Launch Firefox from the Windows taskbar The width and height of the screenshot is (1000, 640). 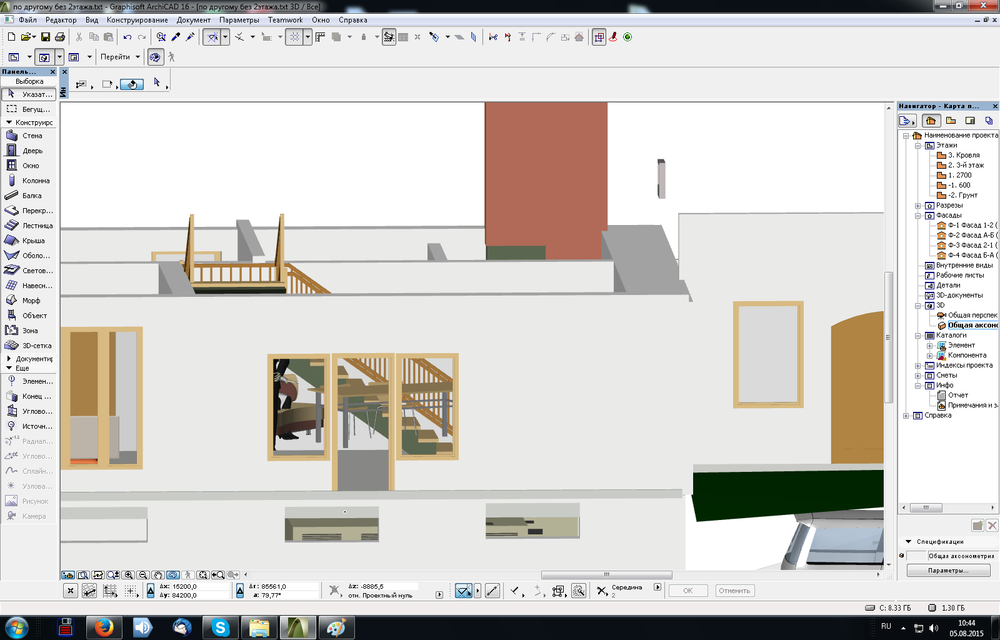[105, 627]
